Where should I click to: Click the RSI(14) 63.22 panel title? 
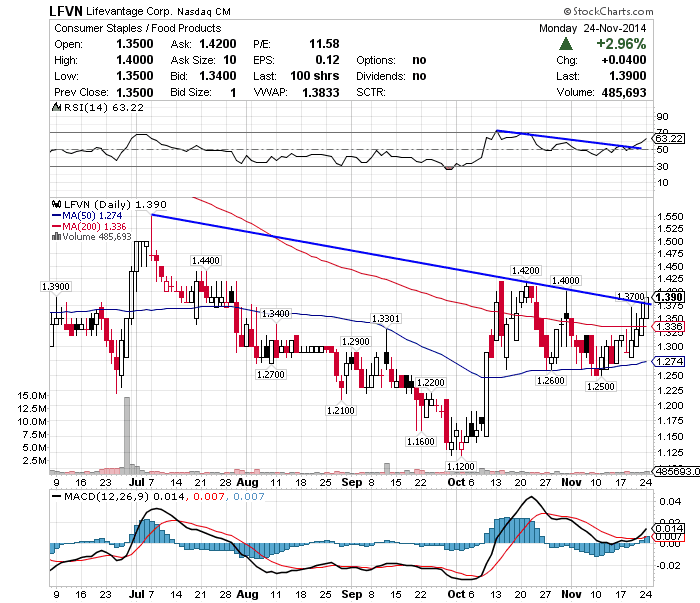104,108
